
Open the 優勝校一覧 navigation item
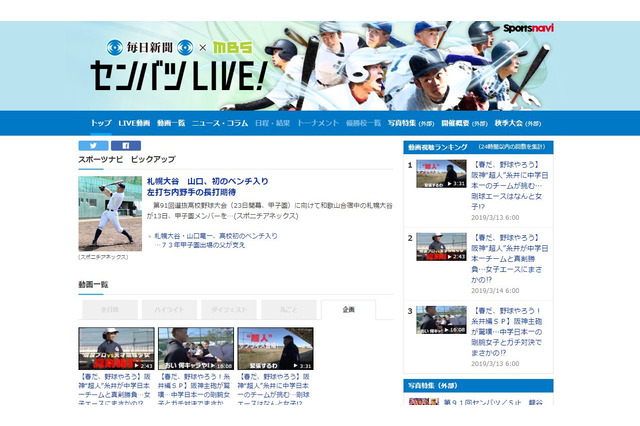(x=363, y=123)
